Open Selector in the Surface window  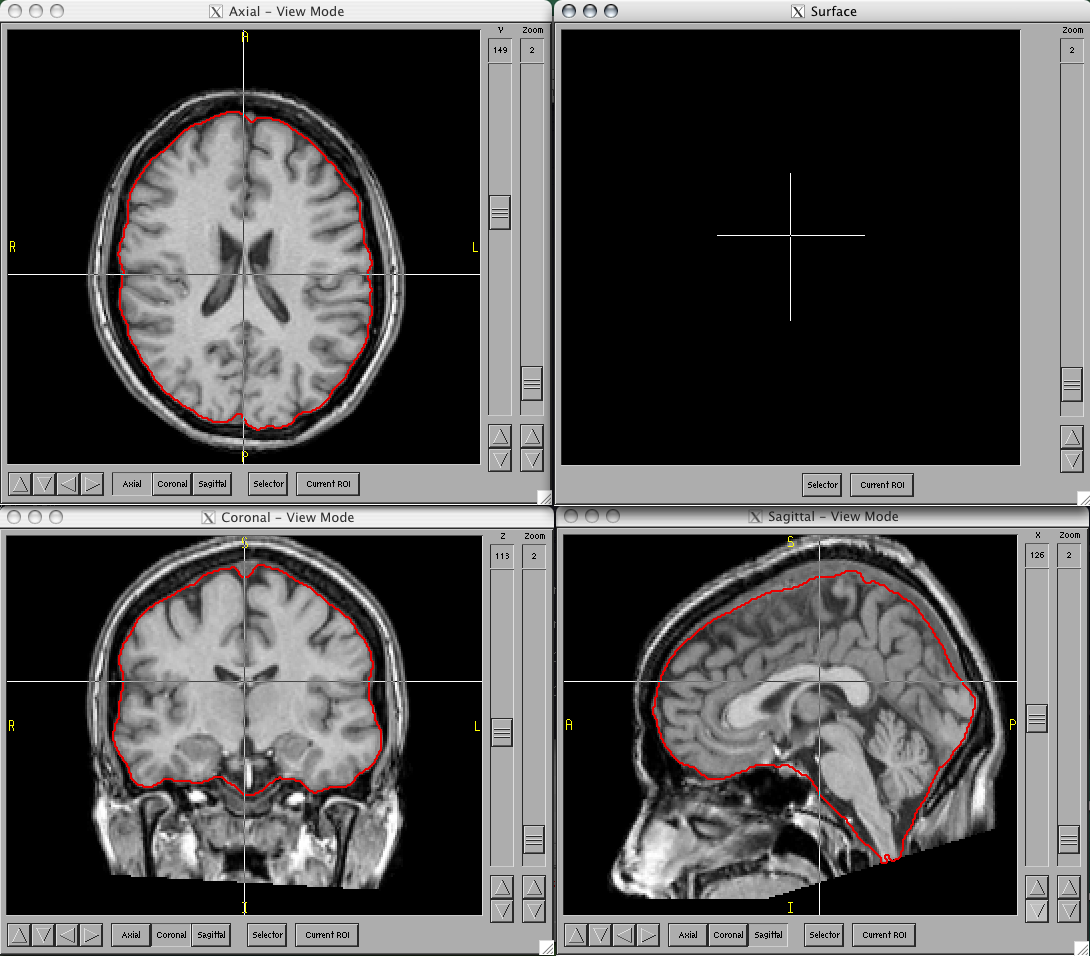(822, 485)
